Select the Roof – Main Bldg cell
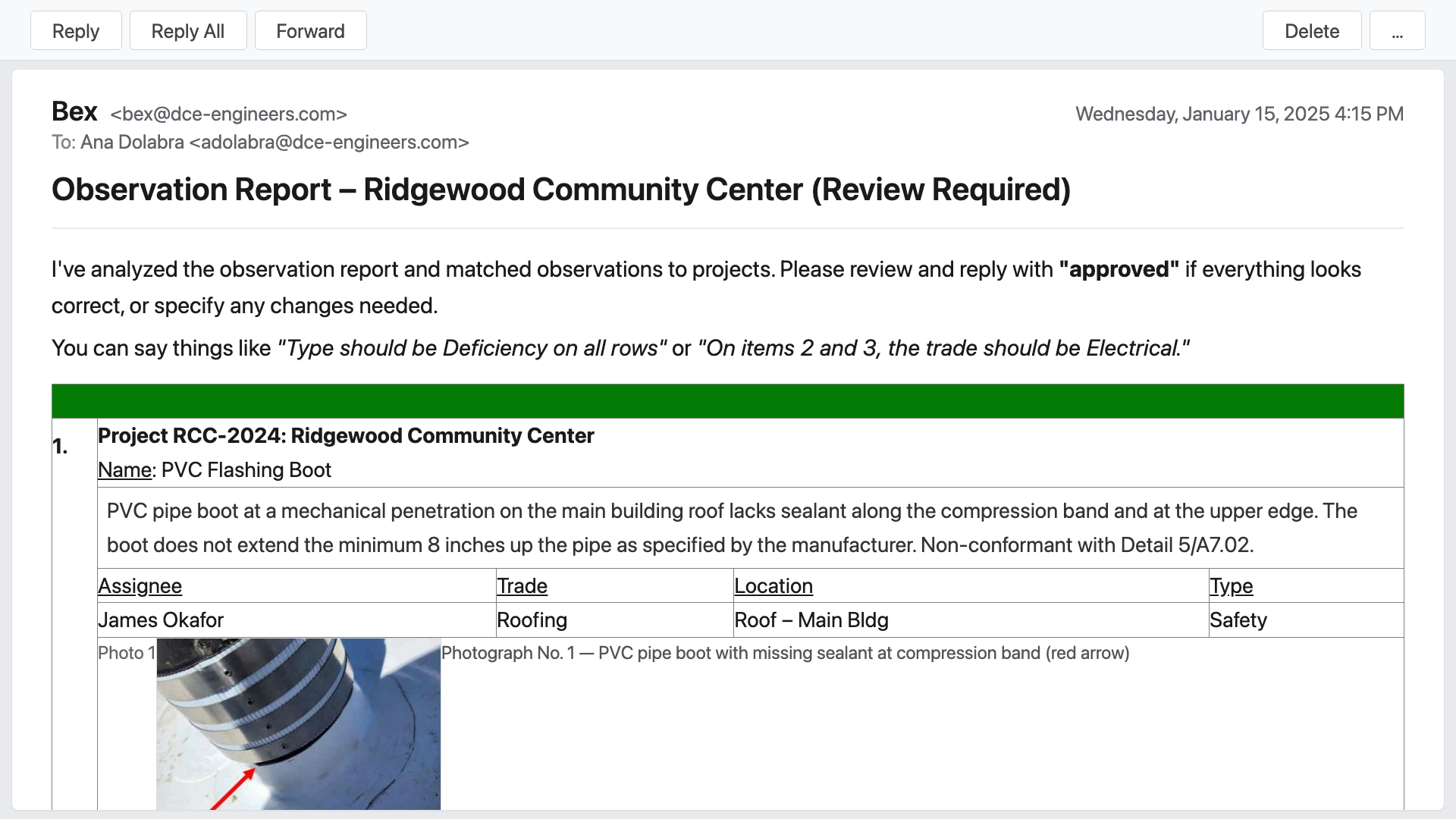 point(971,620)
